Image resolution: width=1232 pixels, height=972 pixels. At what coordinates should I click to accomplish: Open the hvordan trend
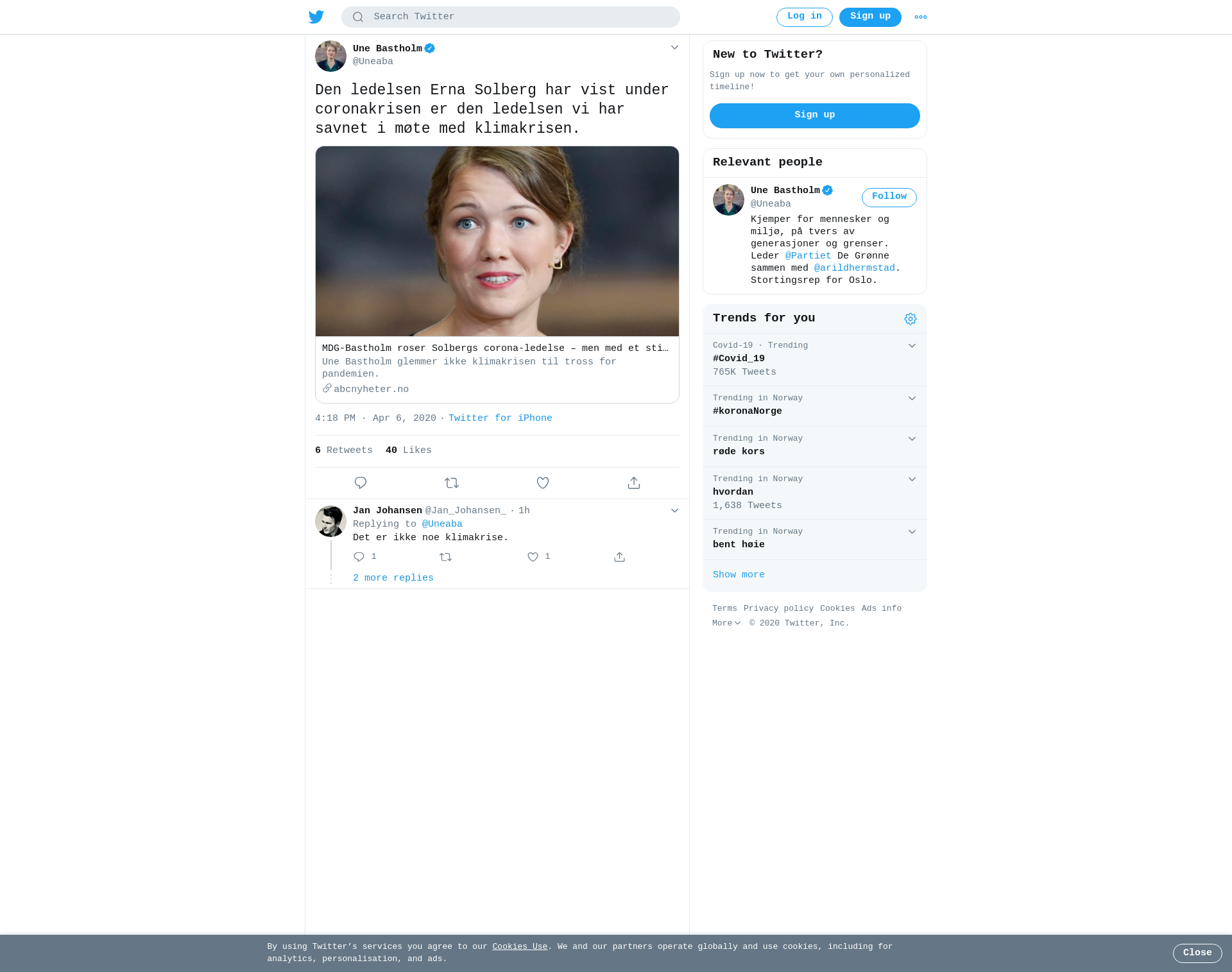point(815,493)
